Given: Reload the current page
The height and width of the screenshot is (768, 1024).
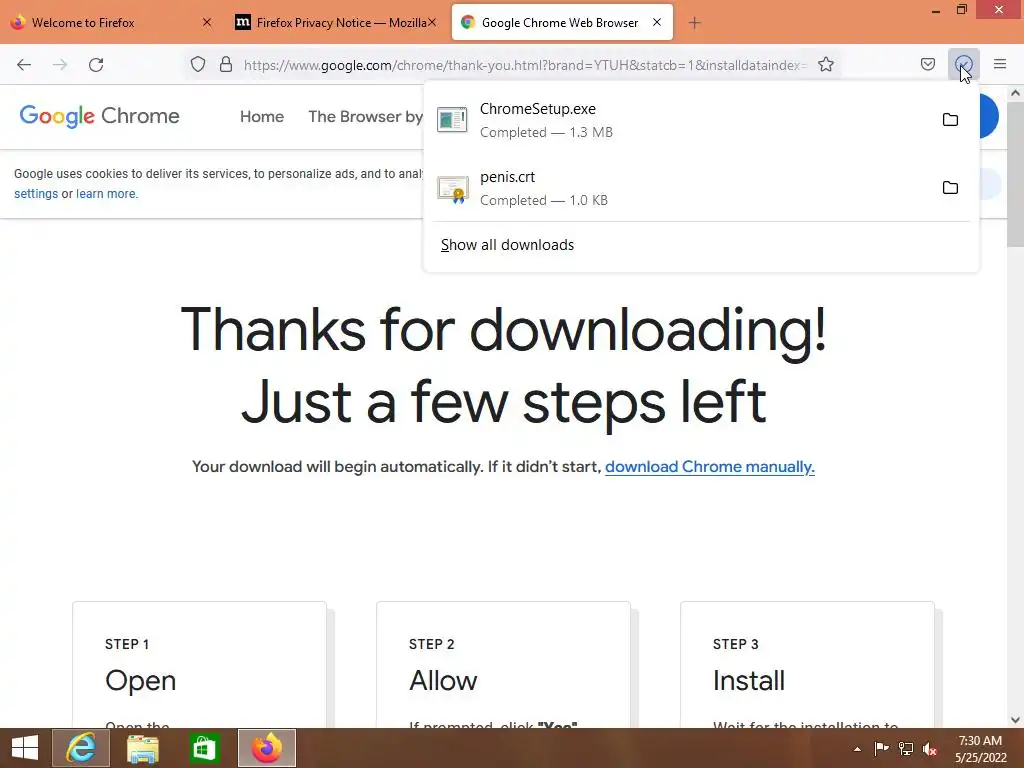Looking at the screenshot, I should 96,65.
